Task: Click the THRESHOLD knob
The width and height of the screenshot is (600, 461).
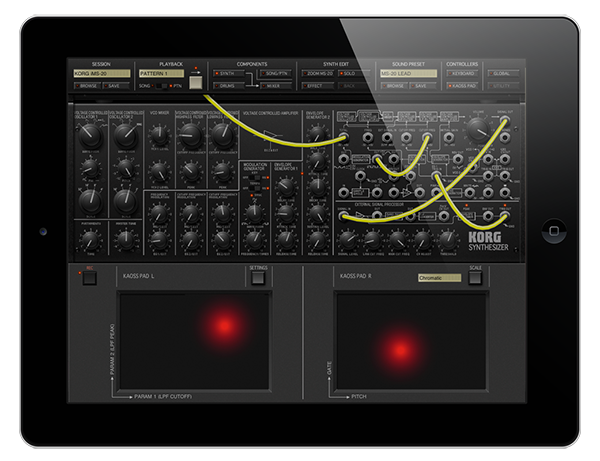Action: (448, 240)
